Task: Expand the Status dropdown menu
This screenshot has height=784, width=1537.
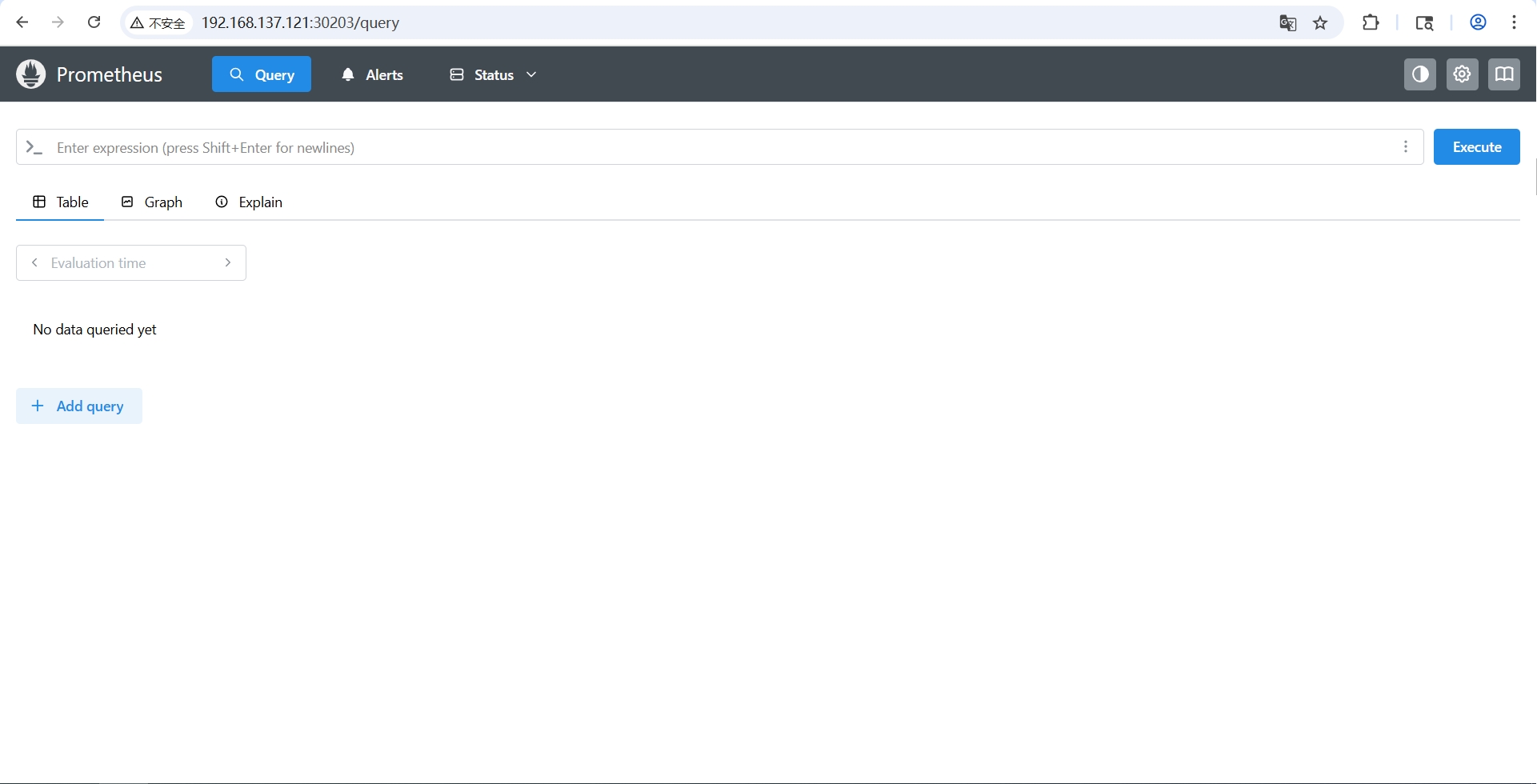Action: [x=493, y=74]
